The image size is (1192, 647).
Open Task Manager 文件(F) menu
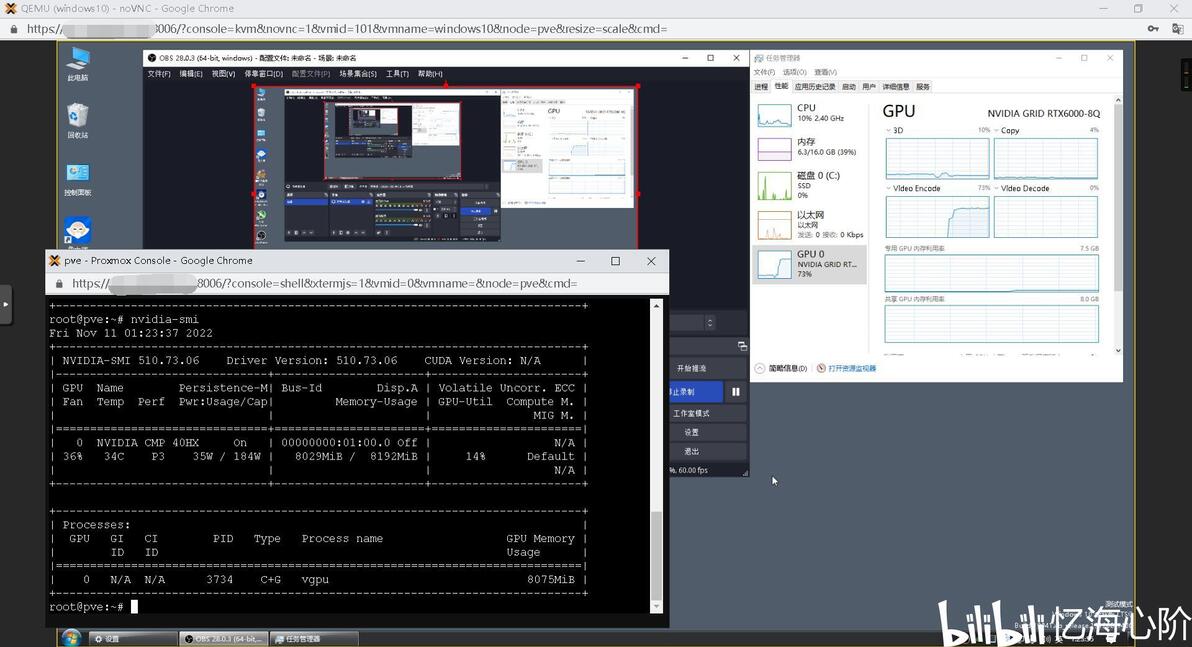point(763,72)
